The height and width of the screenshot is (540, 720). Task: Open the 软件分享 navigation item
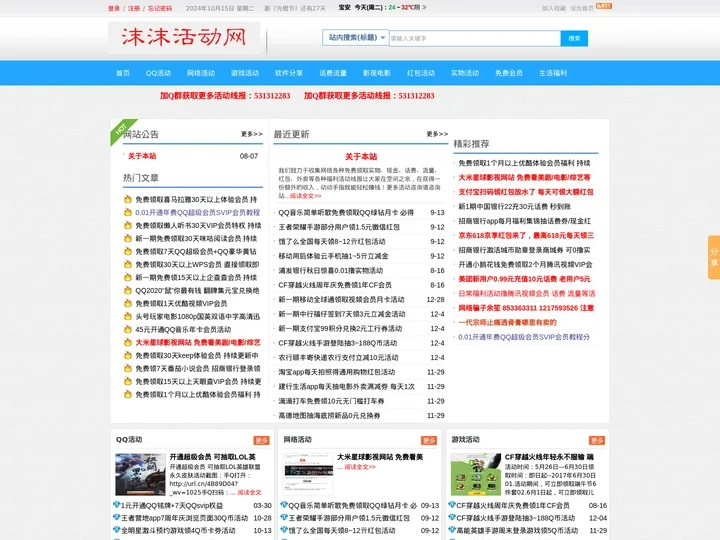[289, 73]
